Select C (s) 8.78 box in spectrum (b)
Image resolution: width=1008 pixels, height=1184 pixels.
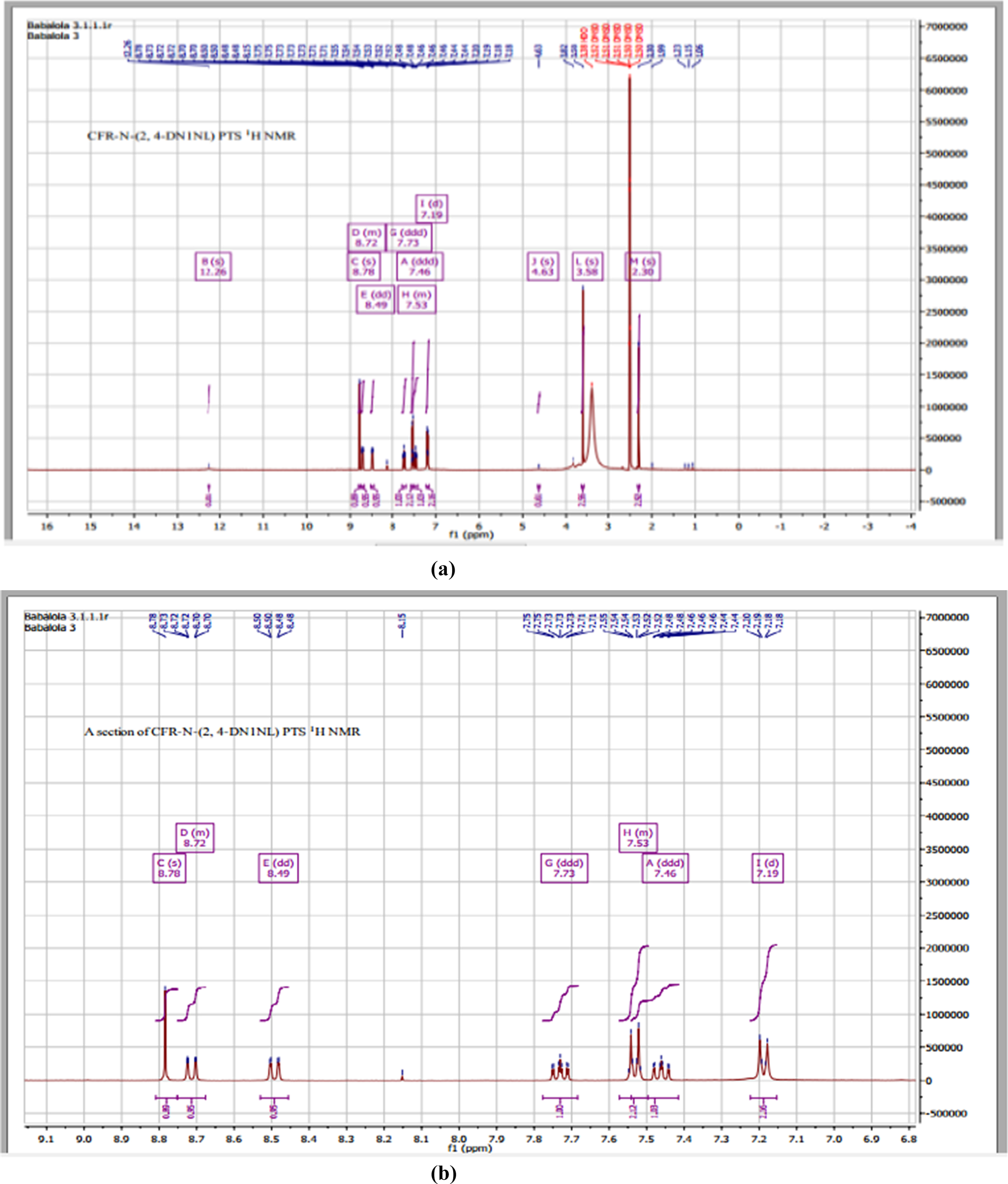tap(169, 869)
